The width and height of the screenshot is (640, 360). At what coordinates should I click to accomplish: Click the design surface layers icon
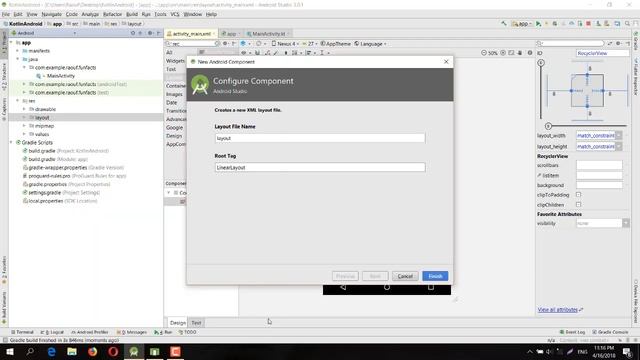[243, 43]
